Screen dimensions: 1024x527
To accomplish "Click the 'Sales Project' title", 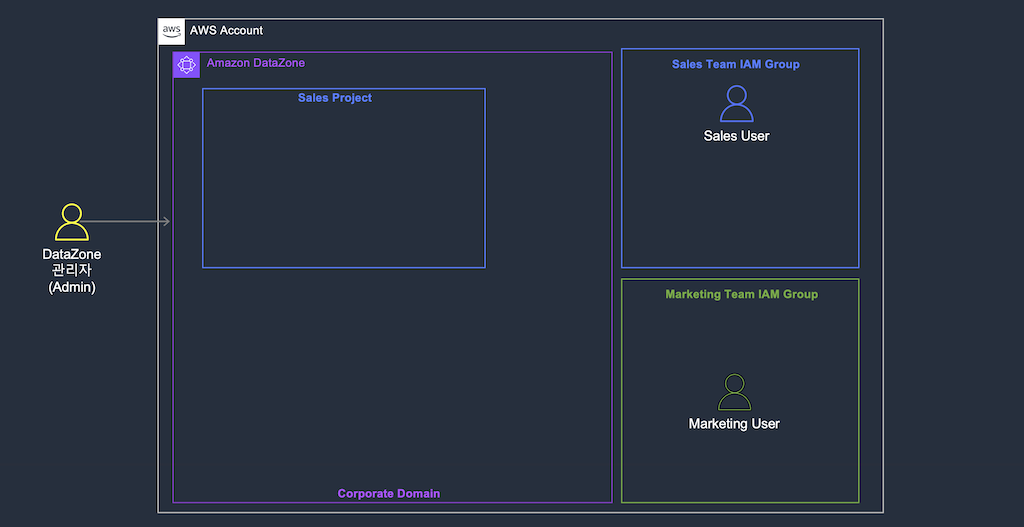I will 335,98.
